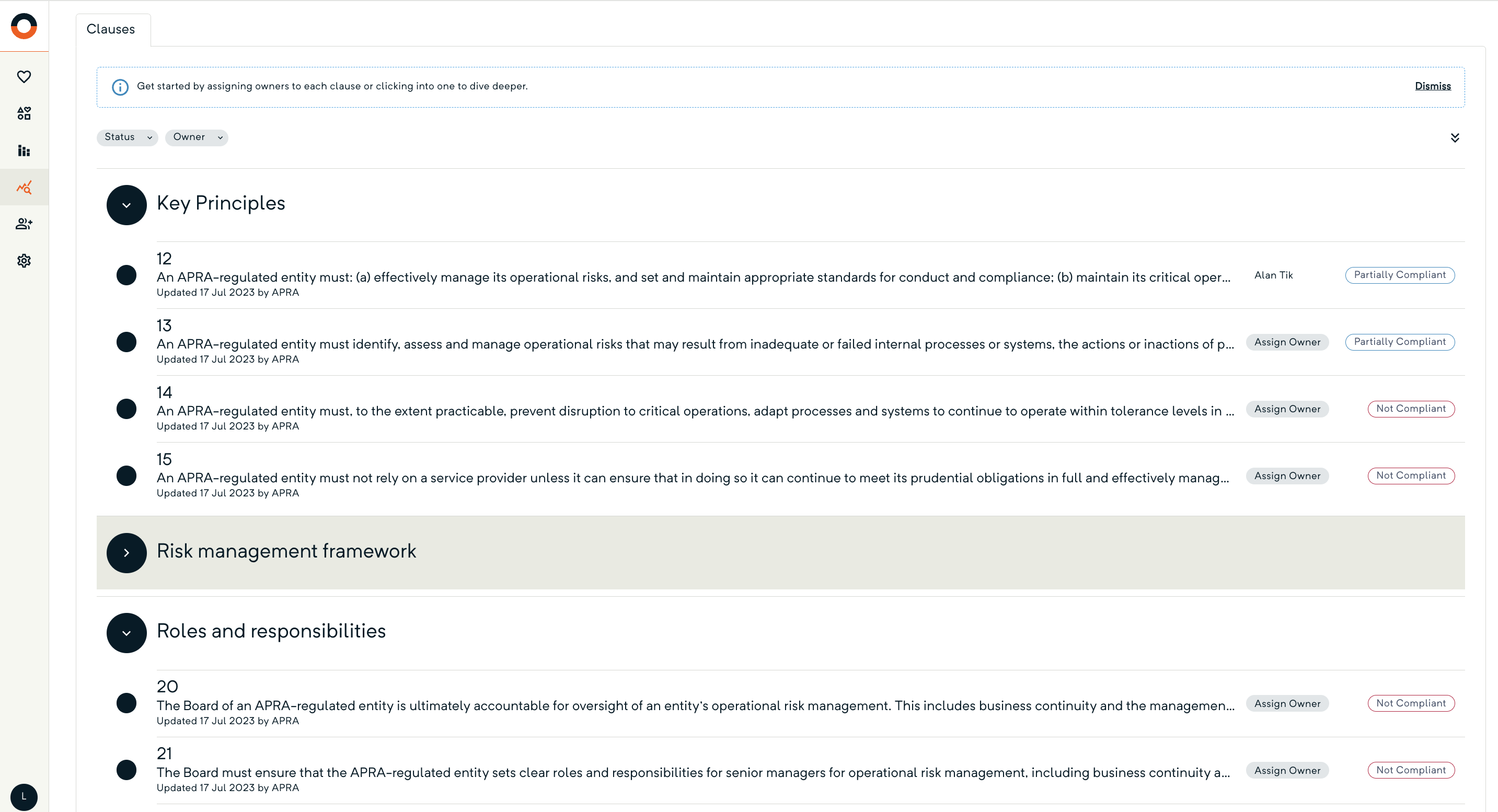The height and width of the screenshot is (812, 1498).
Task: Select the Clauses tab
Action: [x=110, y=29]
